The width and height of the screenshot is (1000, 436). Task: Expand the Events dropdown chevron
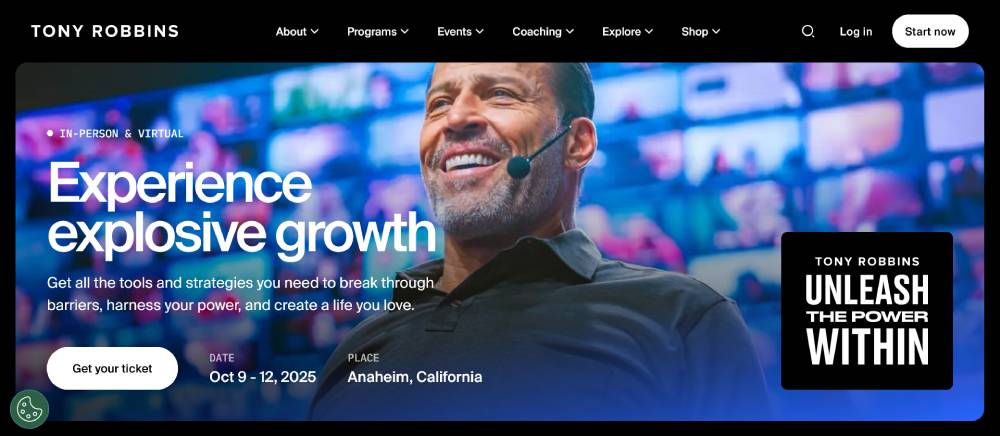point(480,31)
